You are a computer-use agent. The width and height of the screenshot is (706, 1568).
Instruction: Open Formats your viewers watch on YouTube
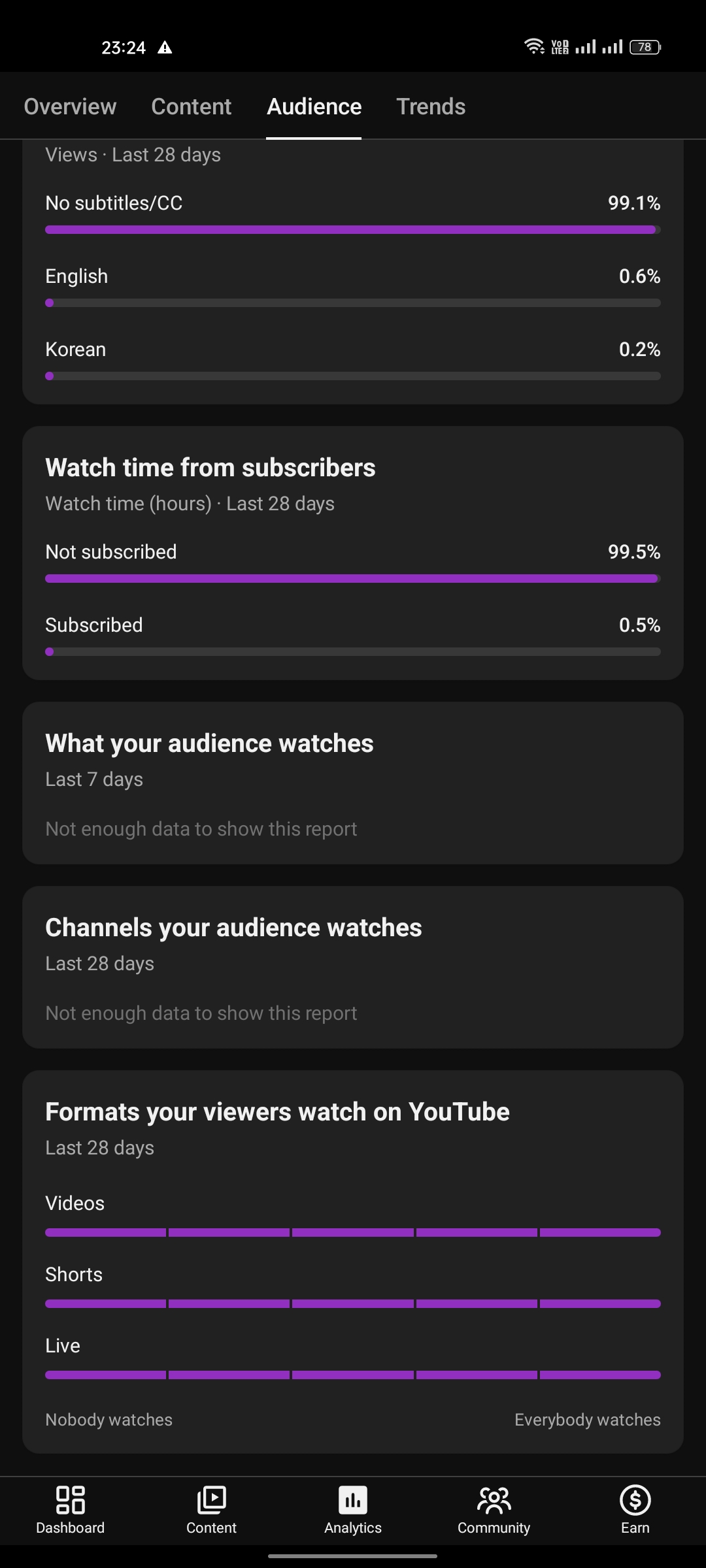pyautogui.click(x=353, y=1262)
